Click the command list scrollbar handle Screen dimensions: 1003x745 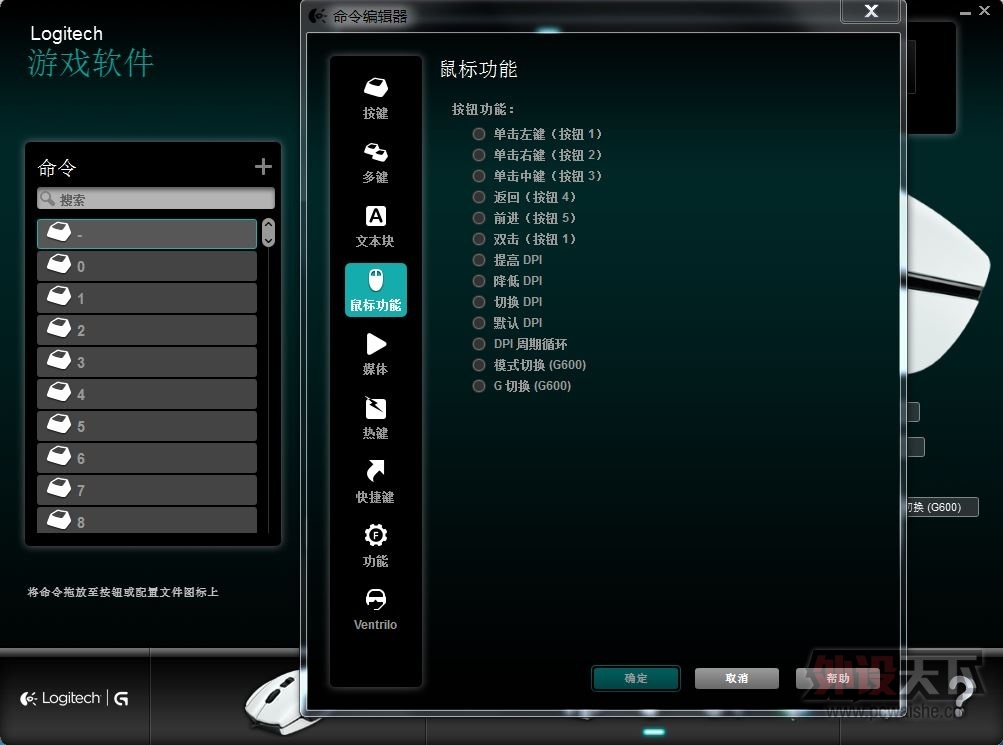click(269, 232)
